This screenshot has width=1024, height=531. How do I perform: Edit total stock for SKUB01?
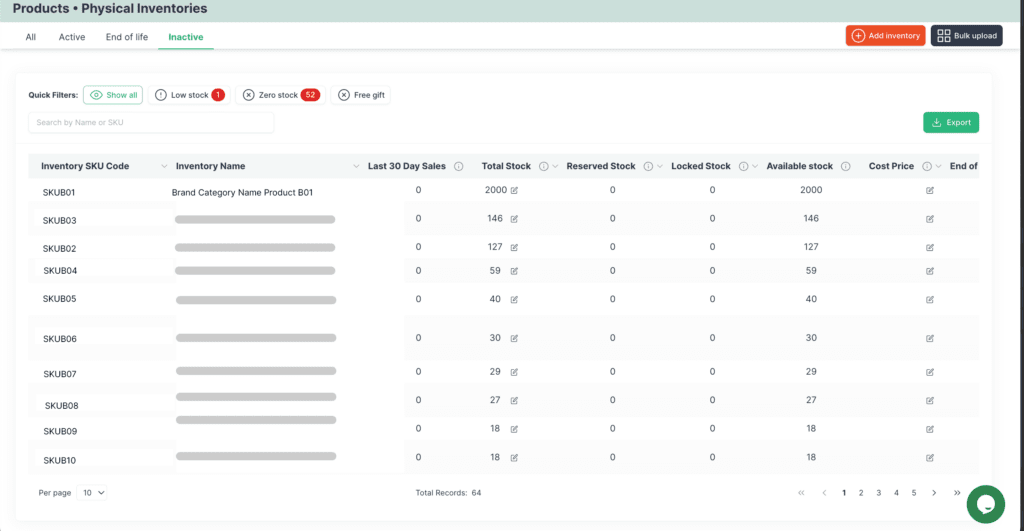(x=514, y=190)
